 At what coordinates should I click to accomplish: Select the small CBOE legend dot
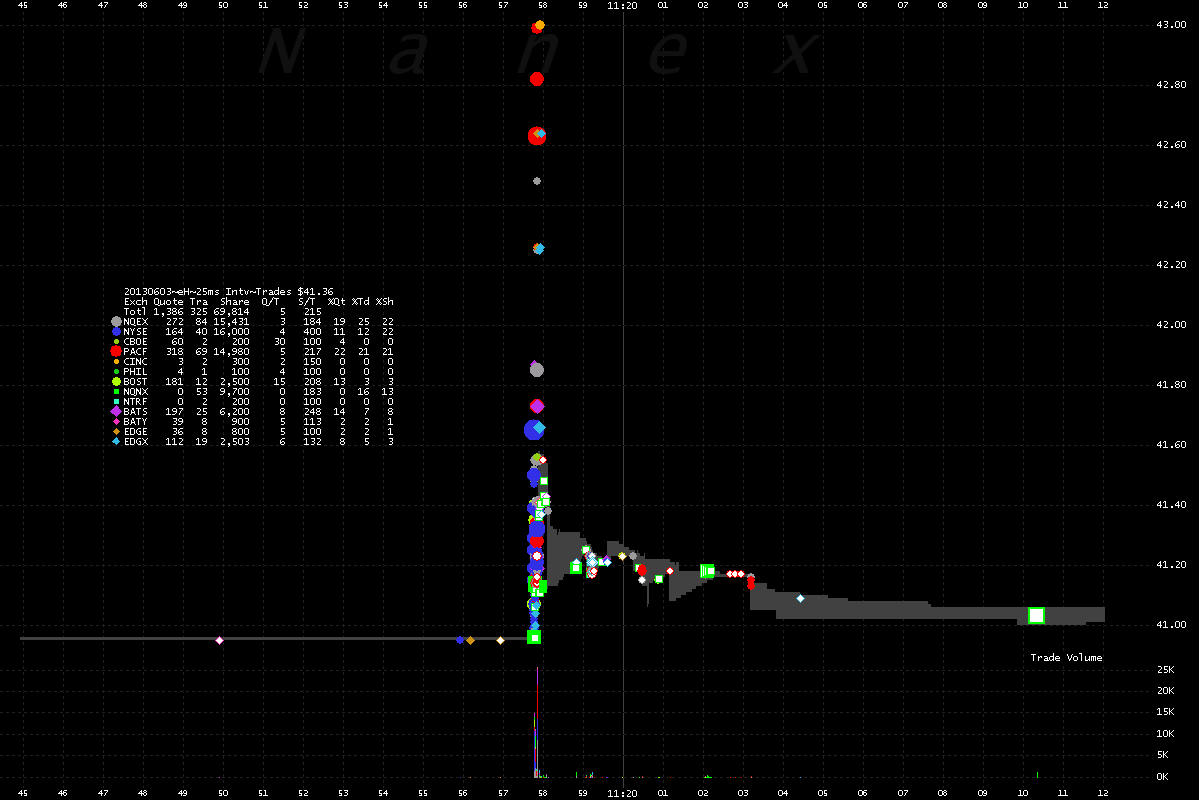point(116,342)
